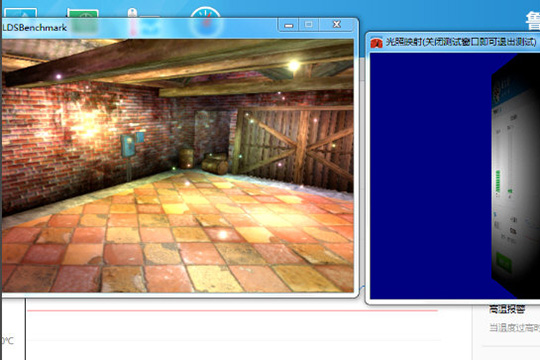Close the LDSBenchmark window
This screenshot has height=360, width=540.
click(x=336, y=24)
